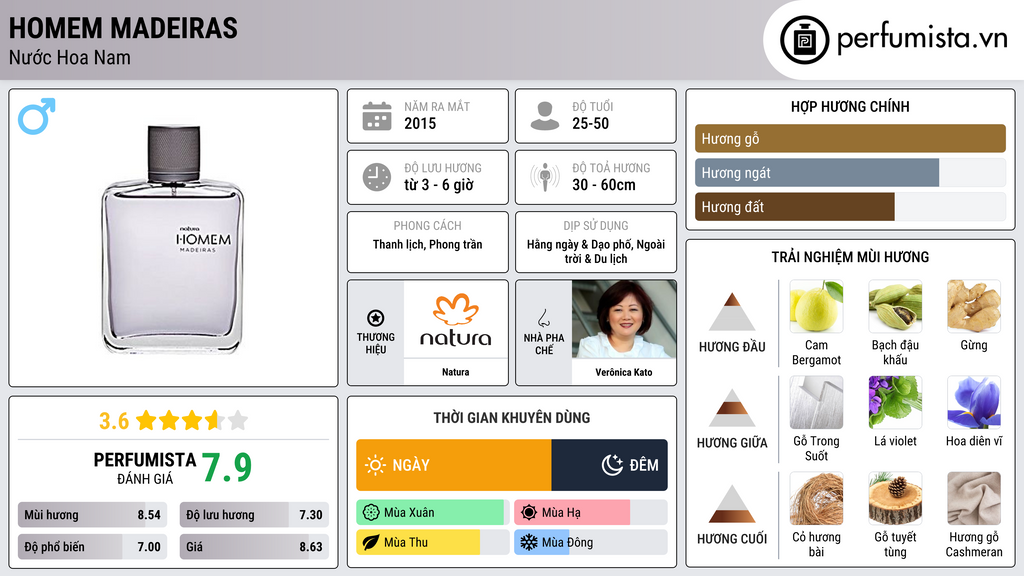Click the clock icon beside Độ lưu hương
Screen dimensions: 1024x576
377,177
